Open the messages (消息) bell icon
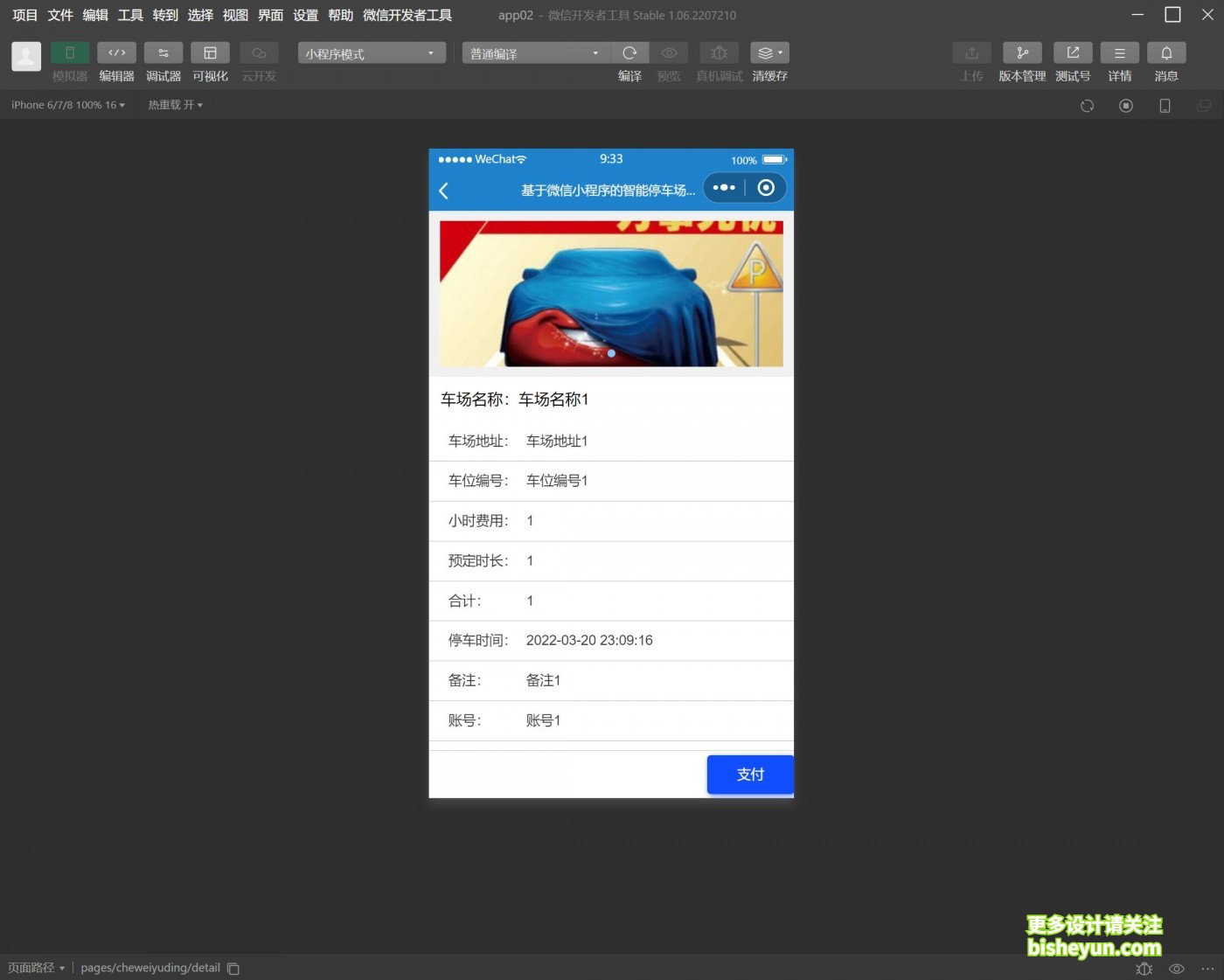The width and height of the screenshot is (1224, 980). coord(1166,53)
